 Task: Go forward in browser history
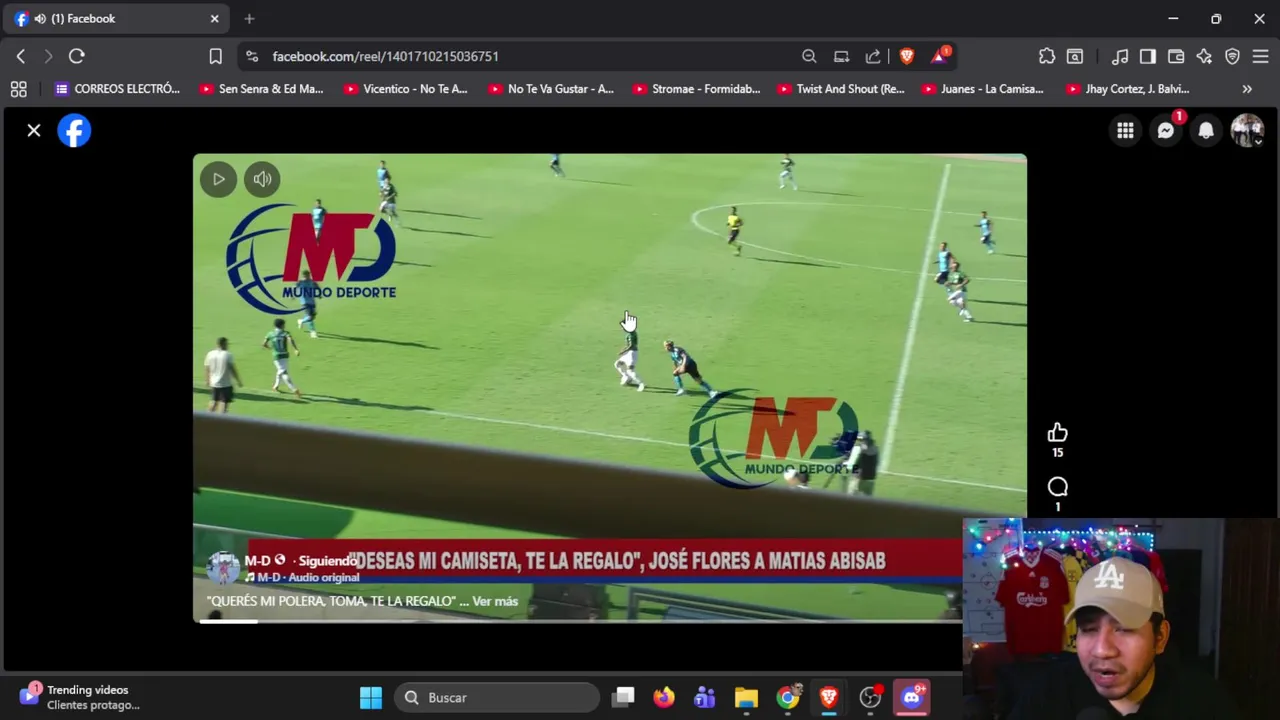[x=48, y=56]
